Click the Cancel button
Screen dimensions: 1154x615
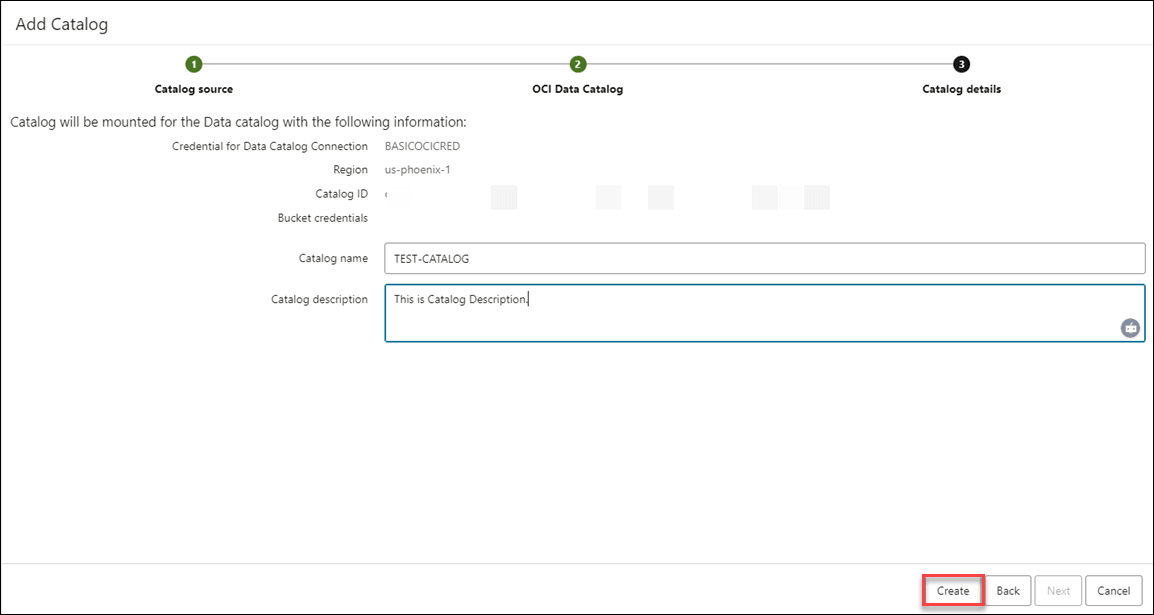(x=1113, y=590)
